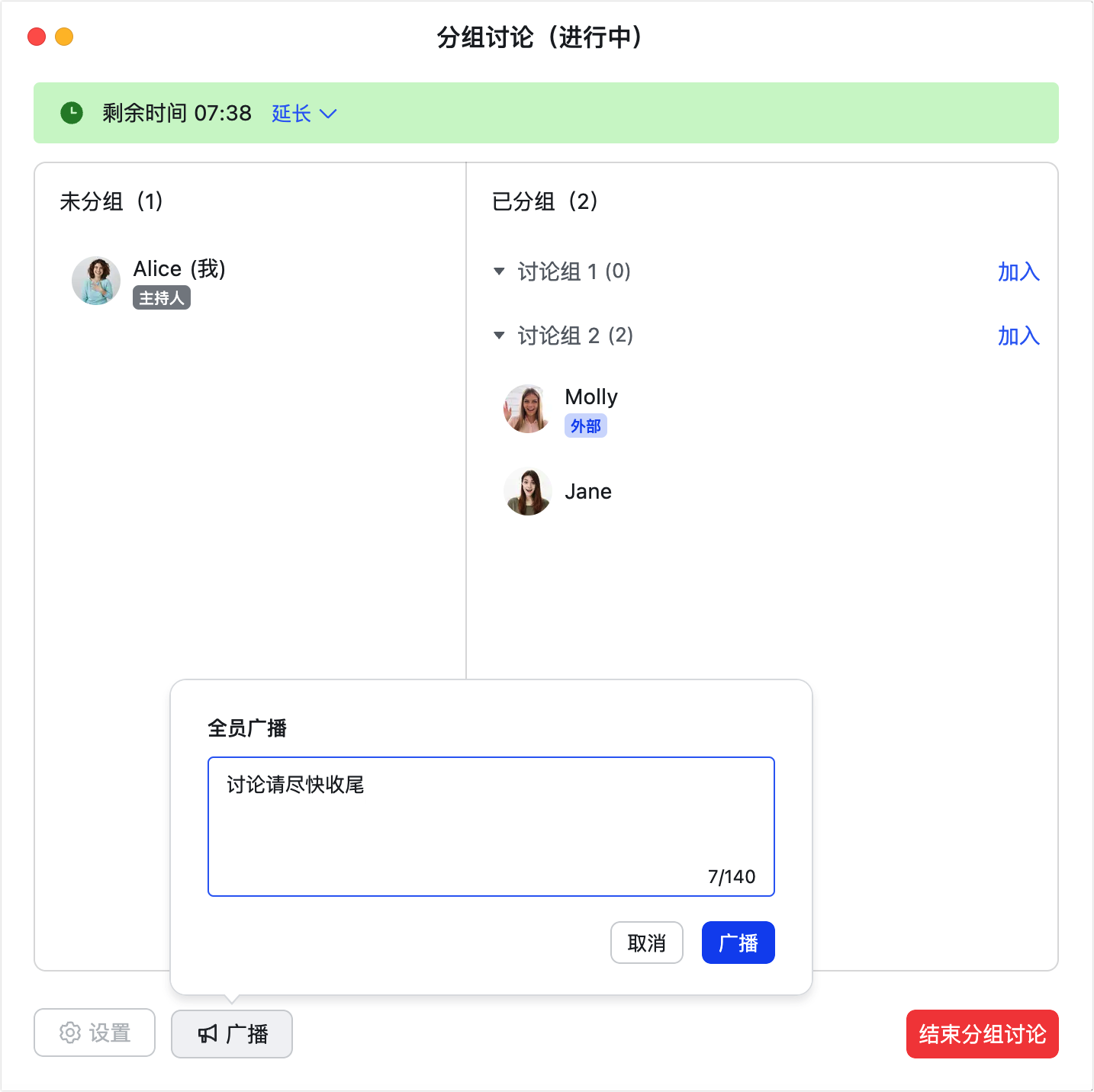Click the gear icon in 设置 button

pos(70,1033)
